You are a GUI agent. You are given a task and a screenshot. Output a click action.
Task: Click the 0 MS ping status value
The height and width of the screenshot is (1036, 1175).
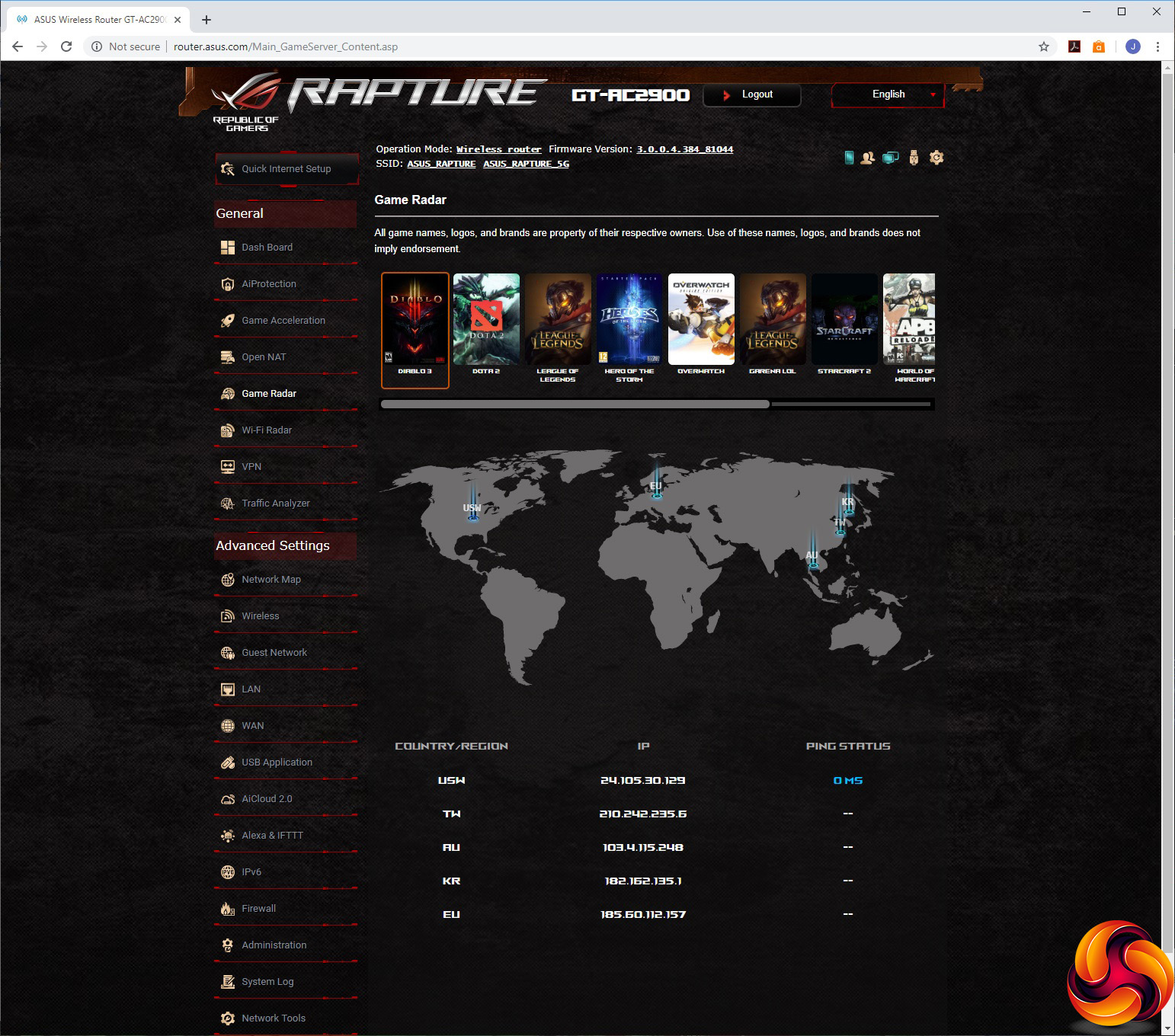(848, 781)
